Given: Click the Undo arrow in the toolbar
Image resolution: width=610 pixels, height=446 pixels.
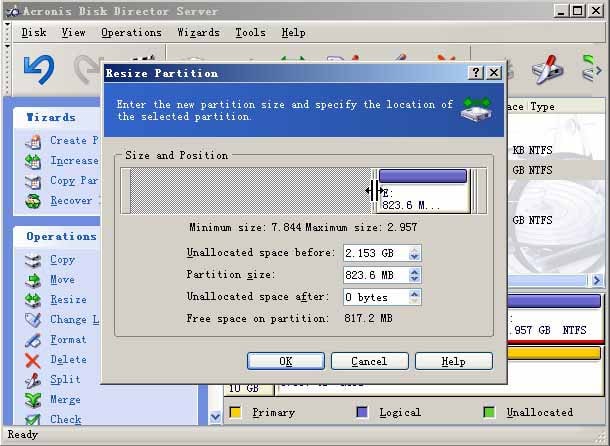Looking at the screenshot, I should tap(39, 69).
